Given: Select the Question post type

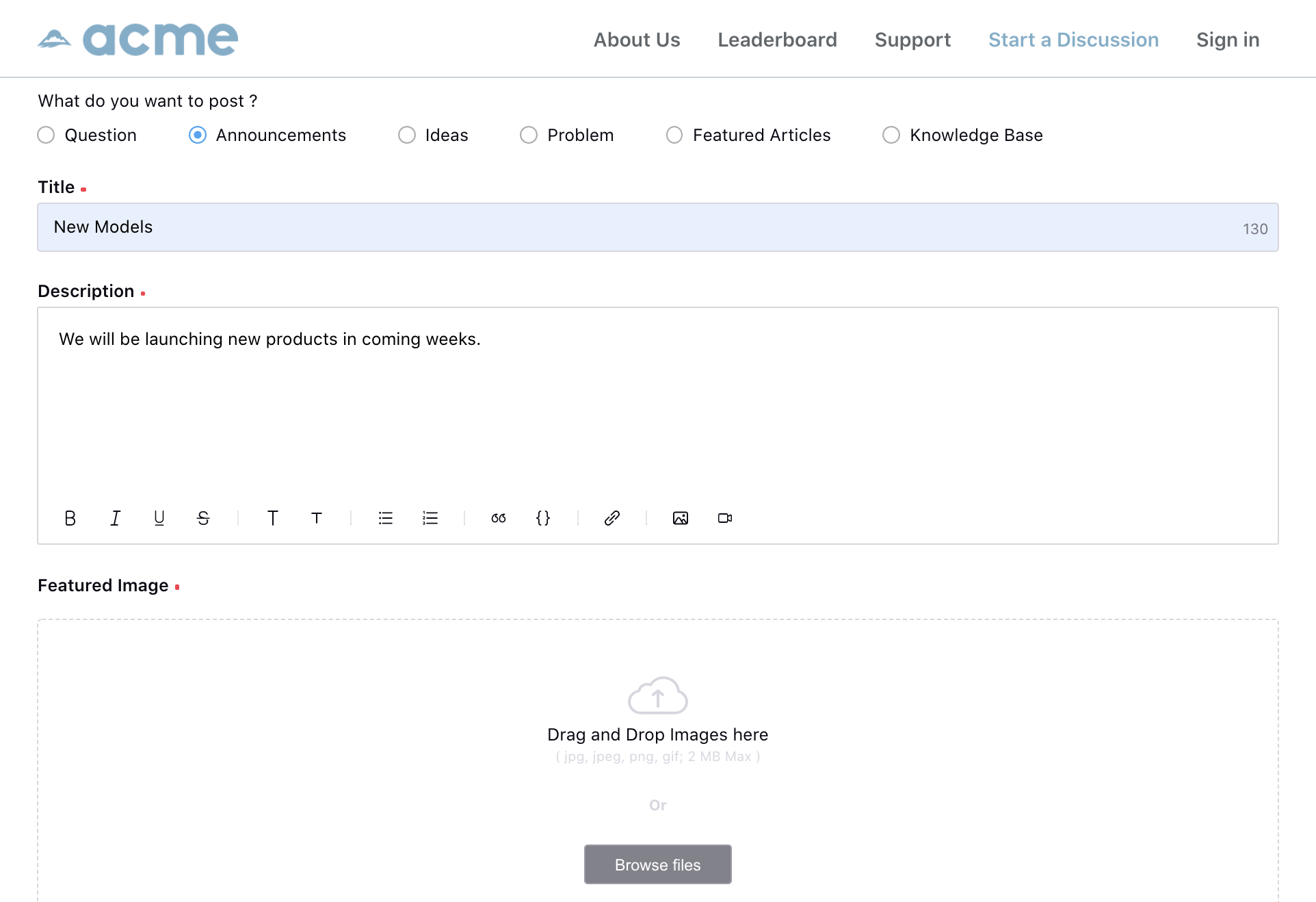Looking at the screenshot, I should [47, 135].
